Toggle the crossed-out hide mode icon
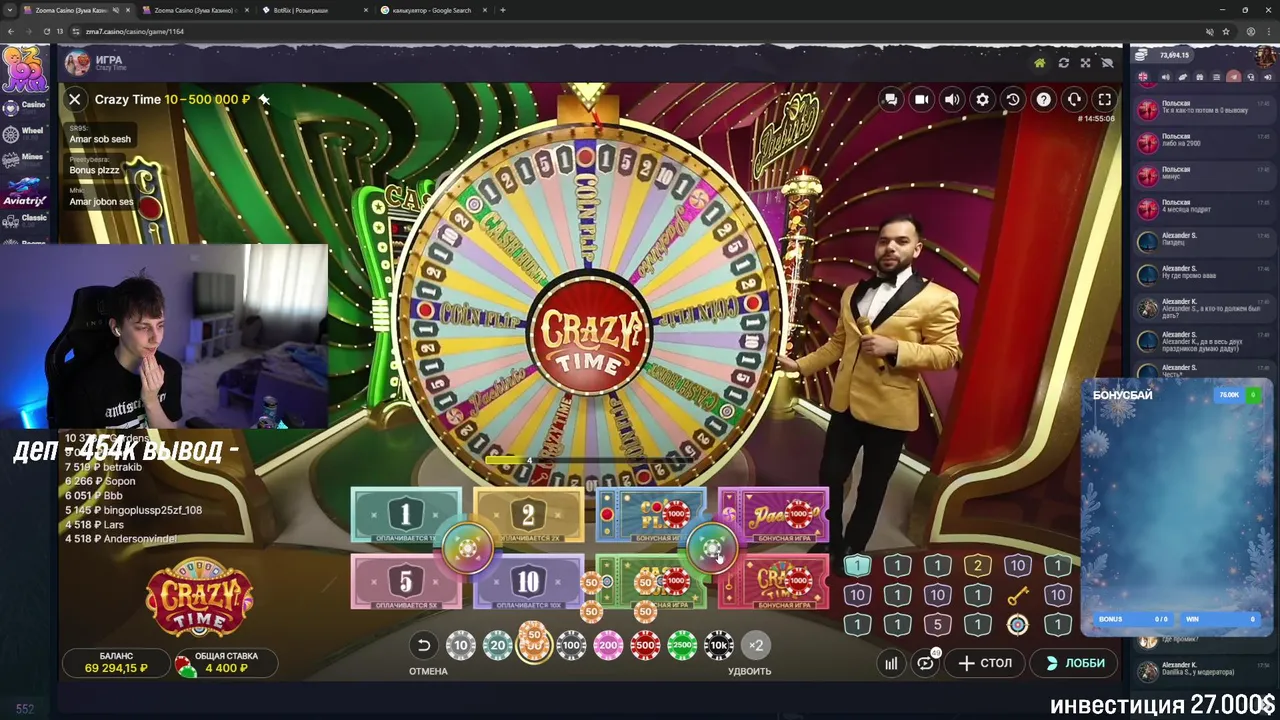The width and height of the screenshot is (1280, 720). click(1107, 63)
